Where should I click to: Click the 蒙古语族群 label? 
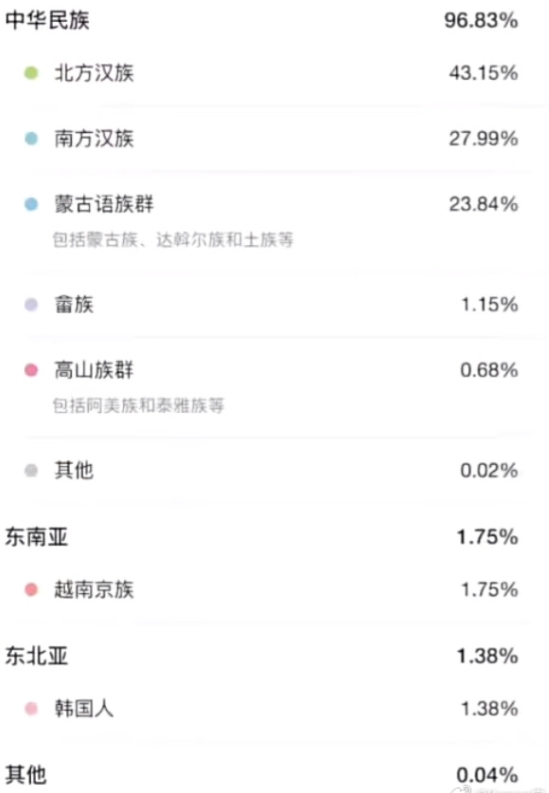pyautogui.click(x=104, y=204)
